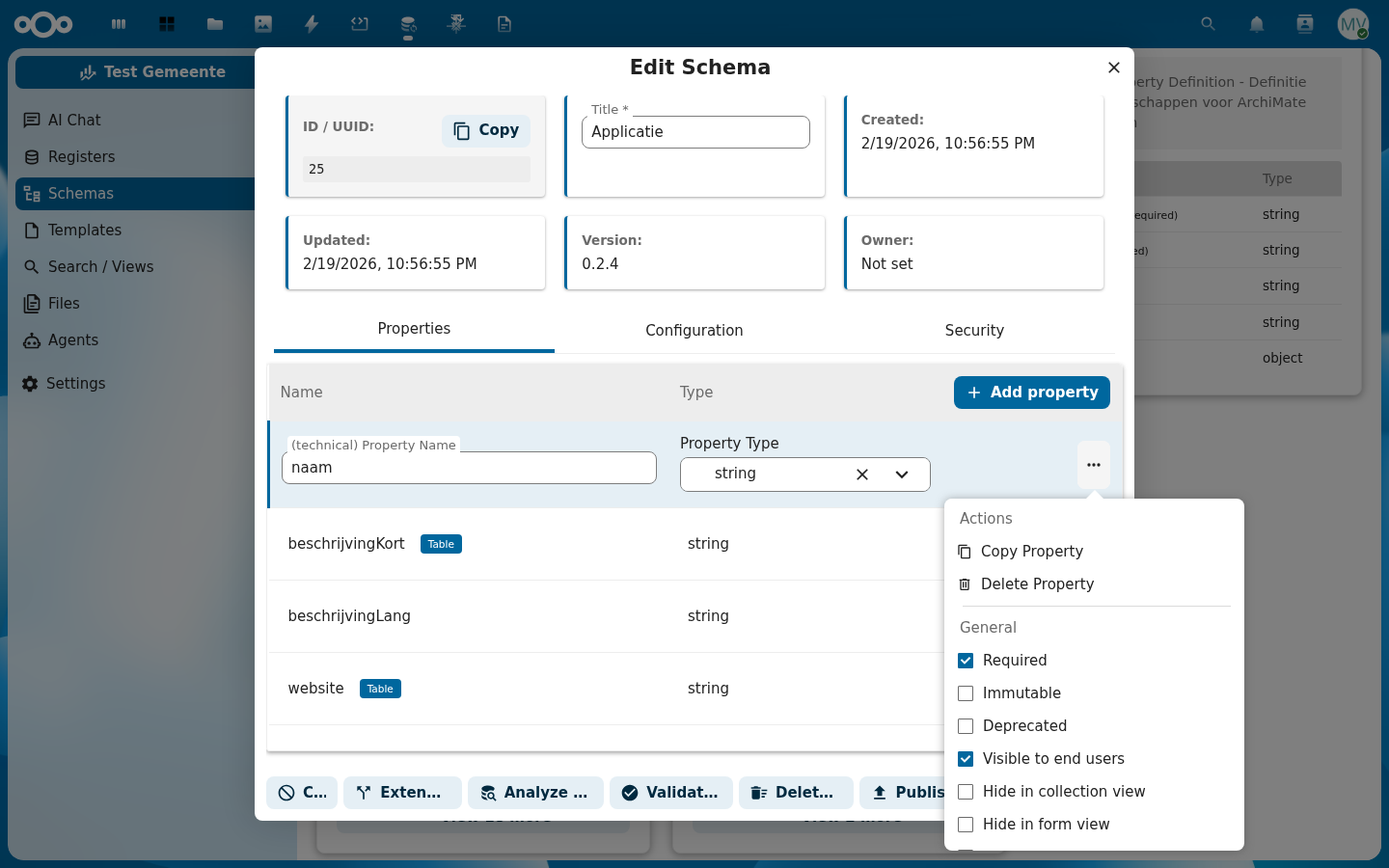Viewport: 1389px width, 868px height.
Task: Click the notifications bell icon
Action: point(1256,24)
